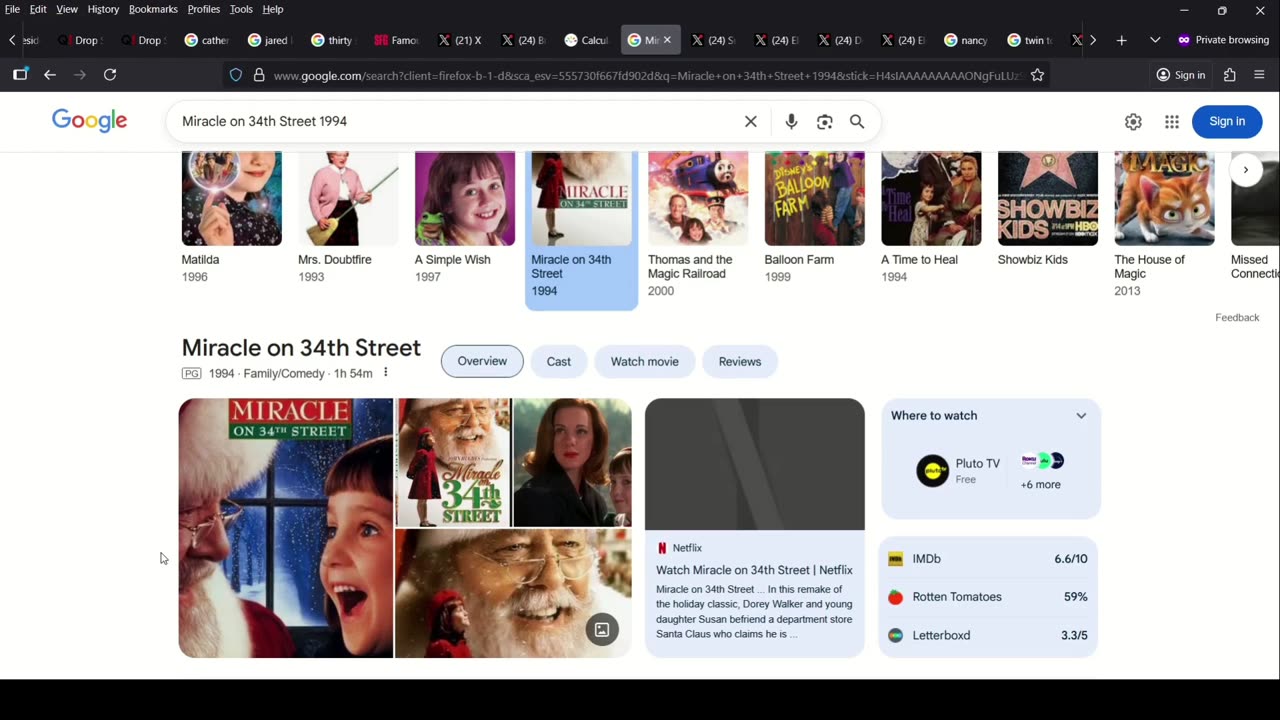Bookmark this page with the star icon
This screenshot has height=720, width=1280.
click(1037, 75)
